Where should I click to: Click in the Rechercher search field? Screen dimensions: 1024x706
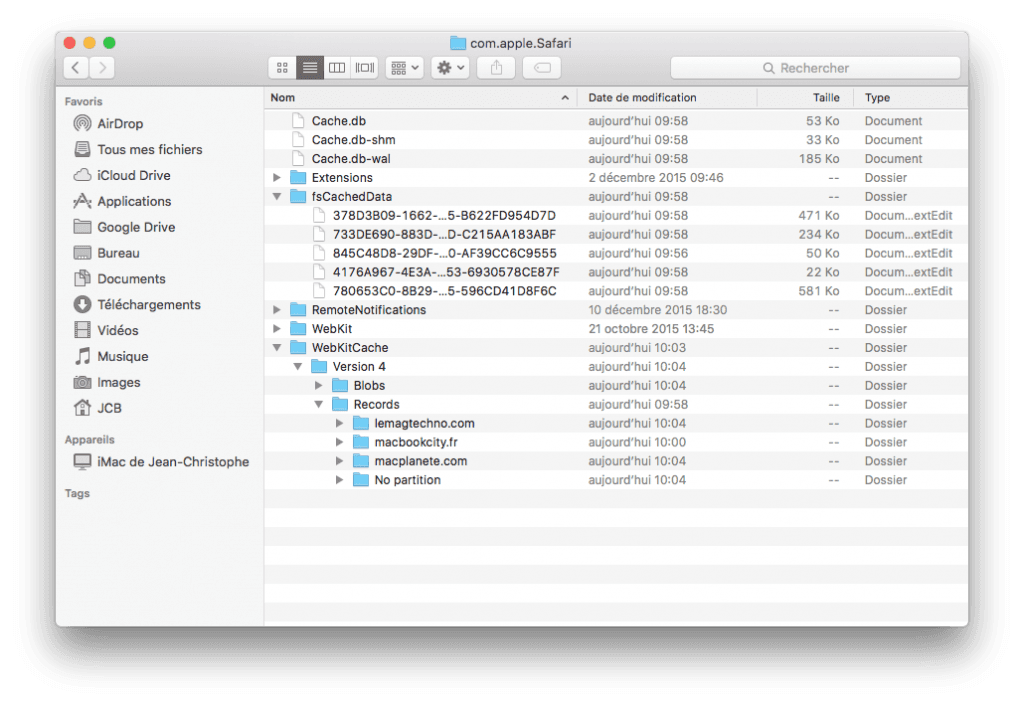[815, 68]
